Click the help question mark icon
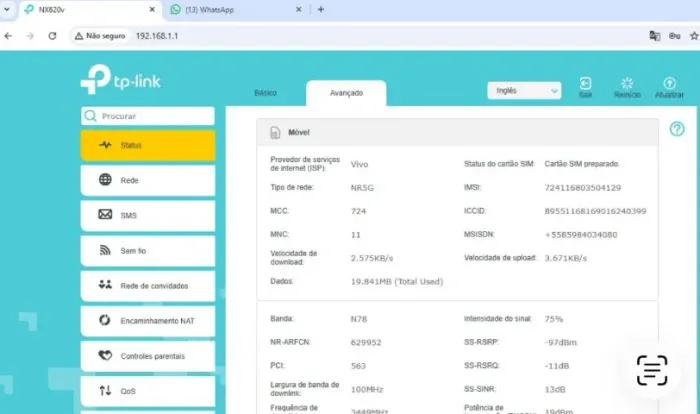Image resolution: width=700 pixels, height=414 pixels. click(x=677, y=129)
